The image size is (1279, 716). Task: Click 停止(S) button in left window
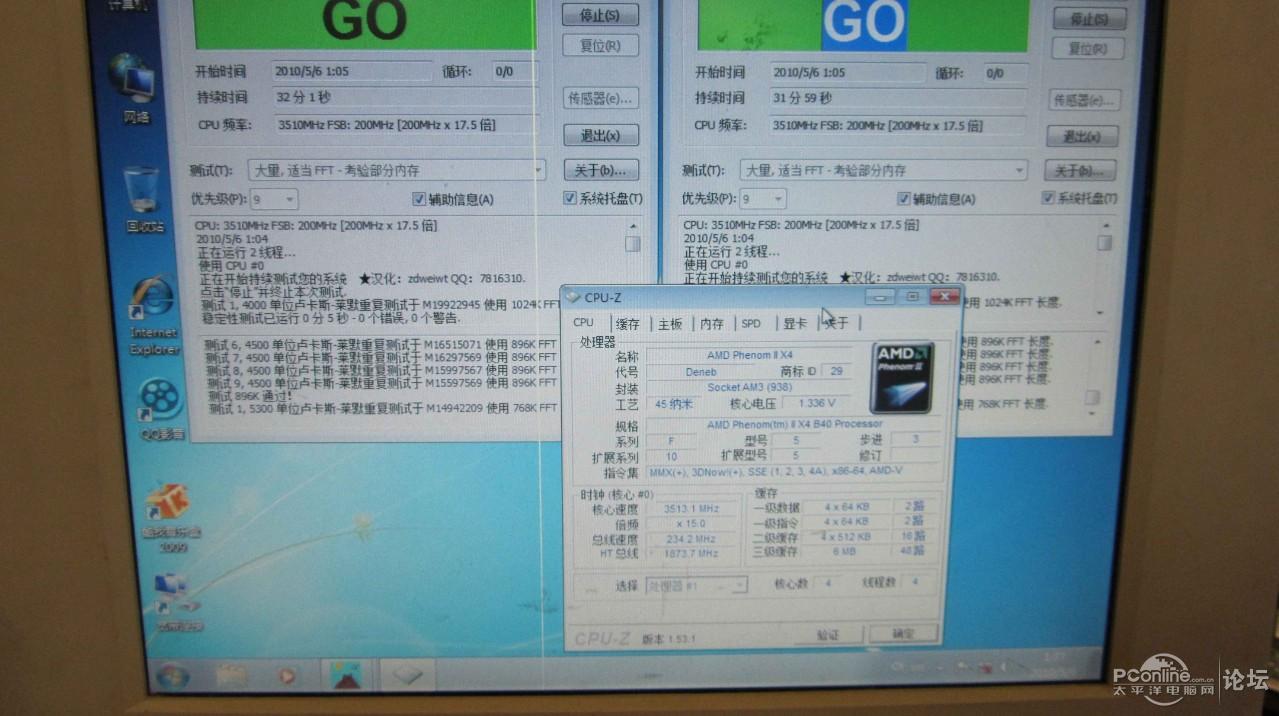click(600, 15)
